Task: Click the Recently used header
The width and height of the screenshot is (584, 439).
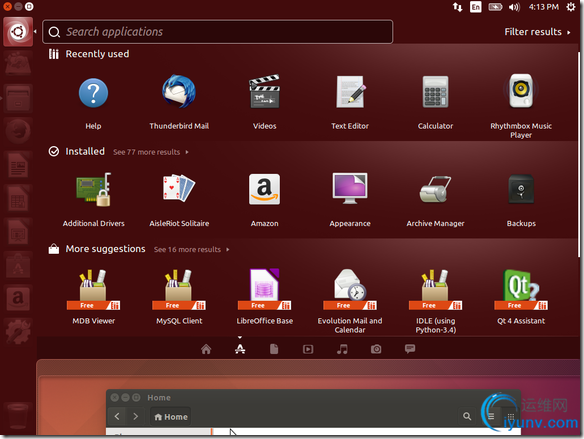Action: [x=97, y=54]
